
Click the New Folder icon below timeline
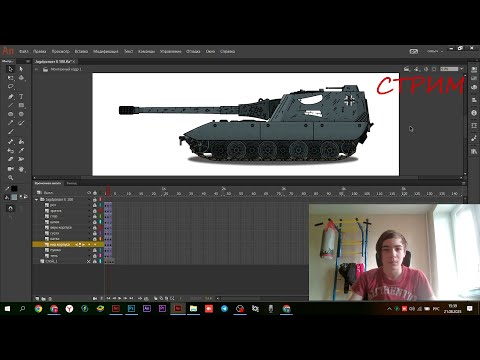click(x=44, y=299)
